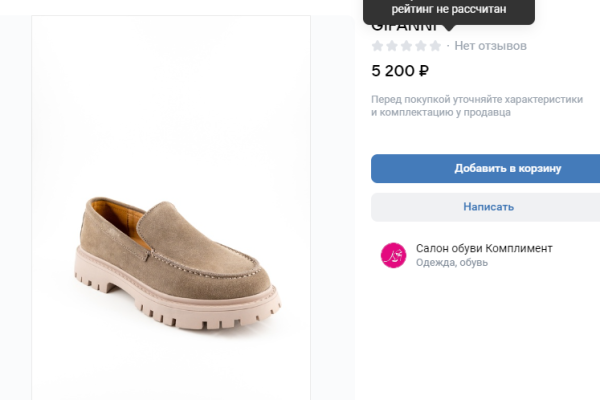Click the 5 200 ₽ price
This screenshot has height=400, width=600.
pos(400,71)
